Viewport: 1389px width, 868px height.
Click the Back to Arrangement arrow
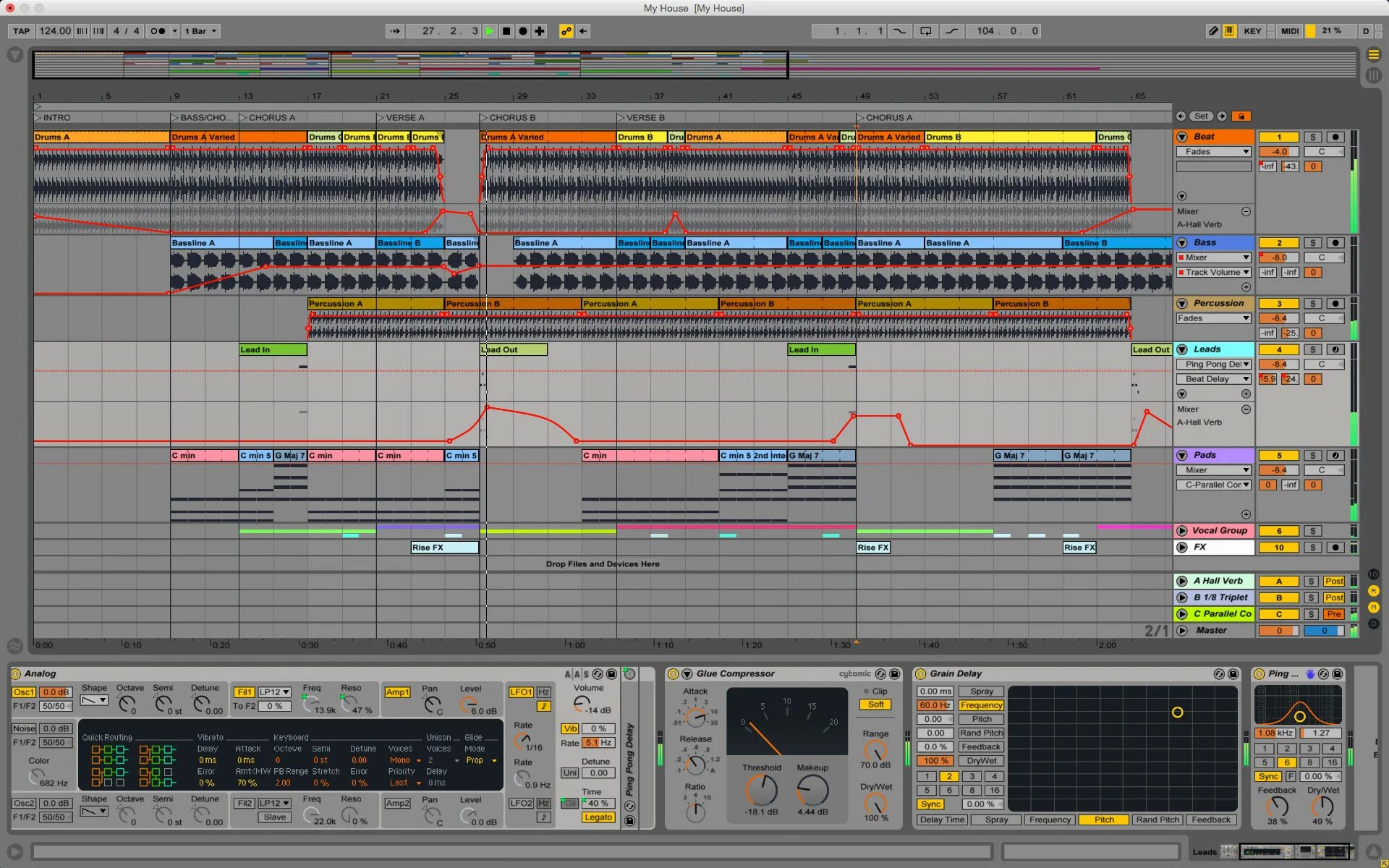[x=583, y=31]
